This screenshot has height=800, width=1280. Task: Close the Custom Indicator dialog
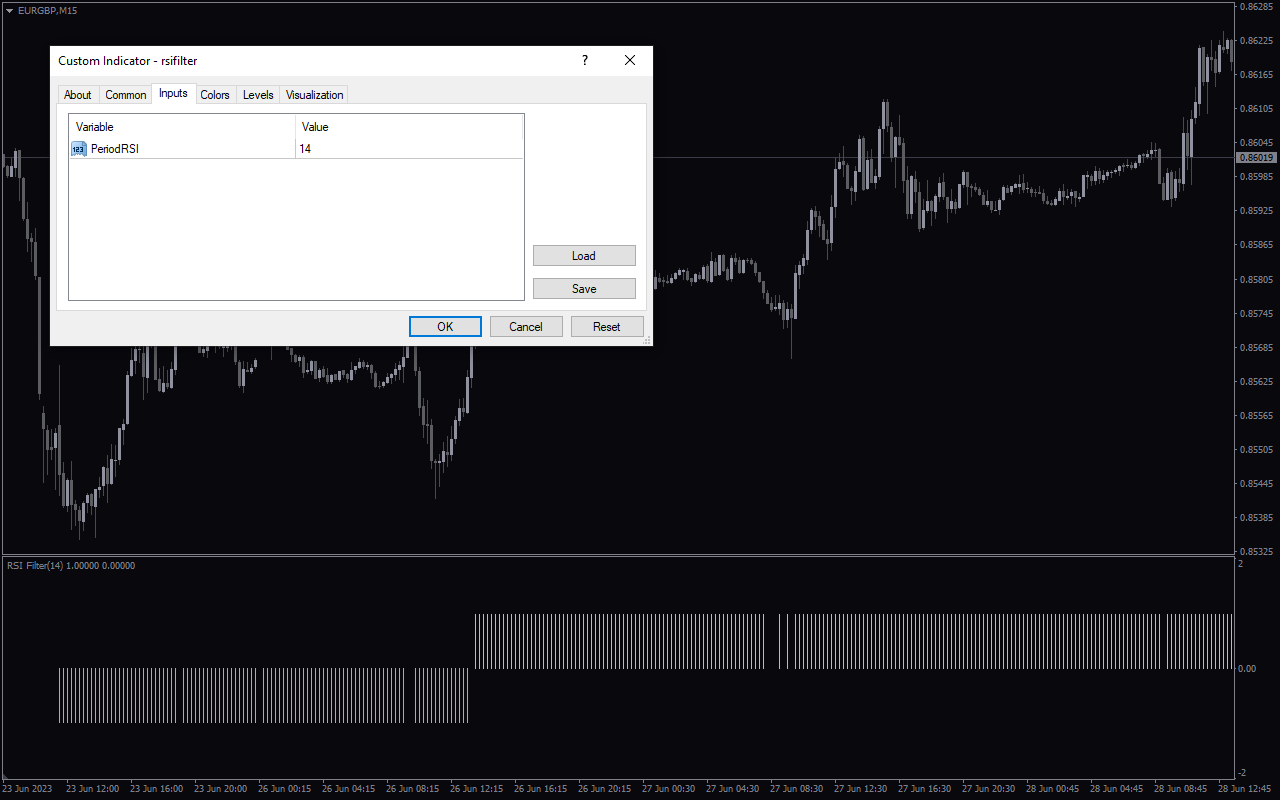(x=630, y=61)
